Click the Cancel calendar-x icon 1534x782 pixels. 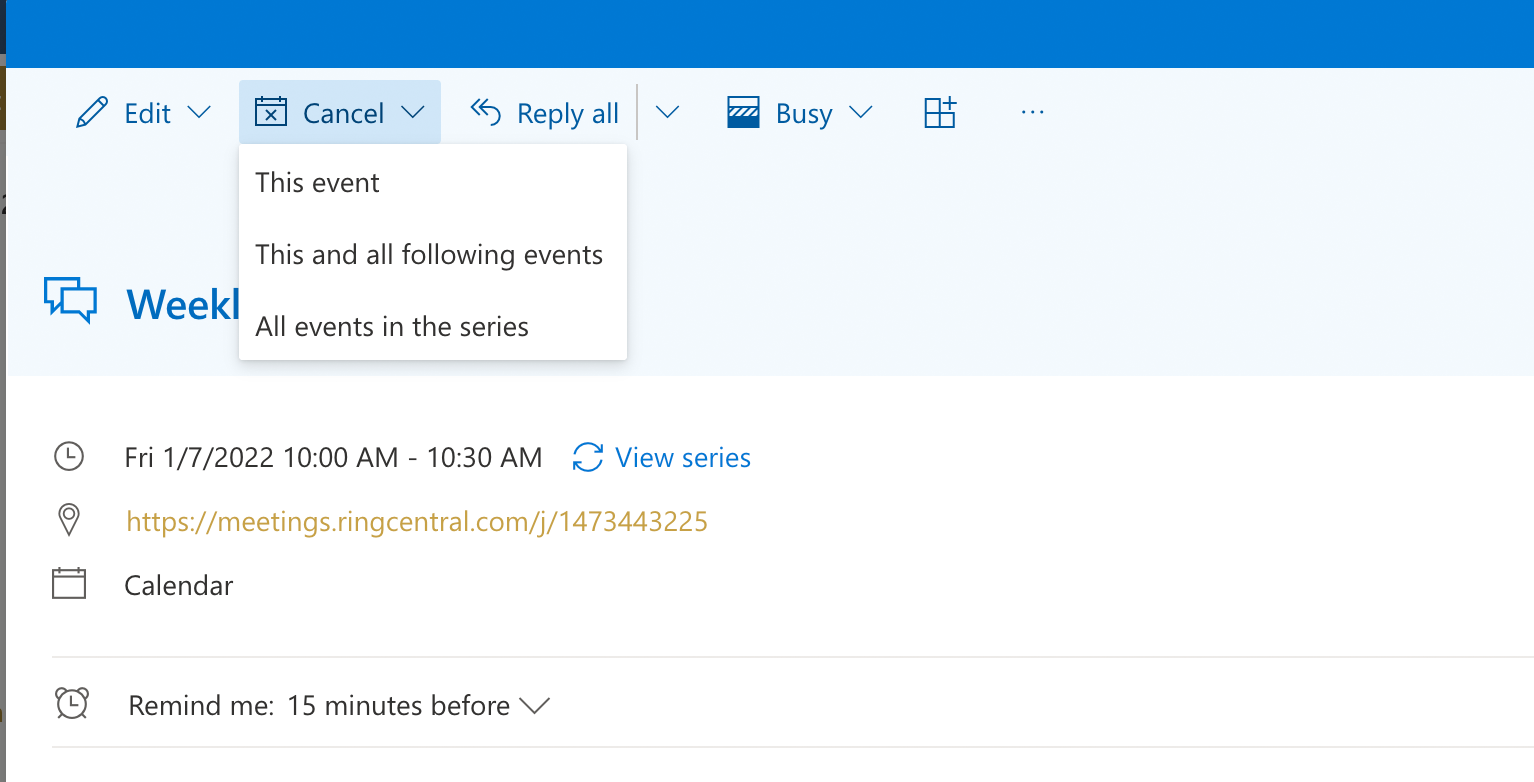tap(271, 112)
